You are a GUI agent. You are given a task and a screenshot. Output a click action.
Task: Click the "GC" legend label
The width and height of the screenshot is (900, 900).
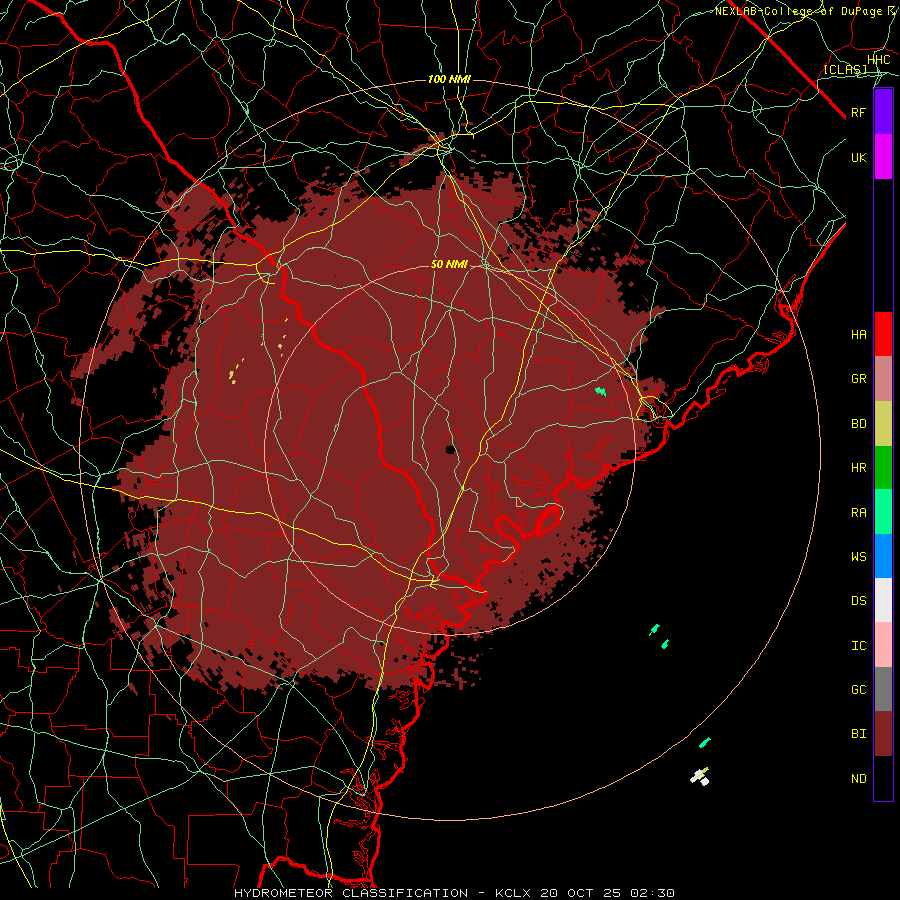pos(858,689)
